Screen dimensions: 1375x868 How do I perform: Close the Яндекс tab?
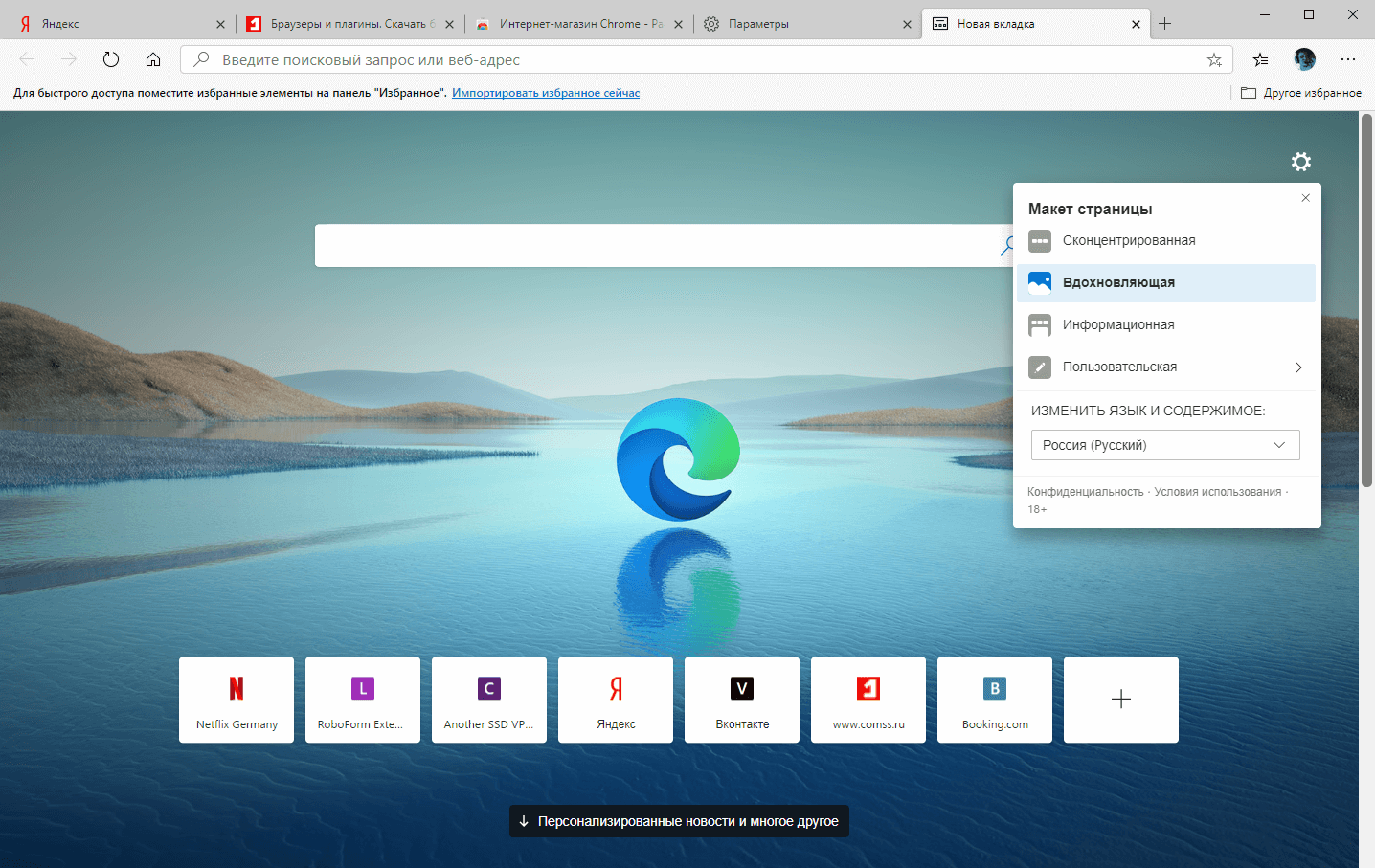click(x=220, y=24)
